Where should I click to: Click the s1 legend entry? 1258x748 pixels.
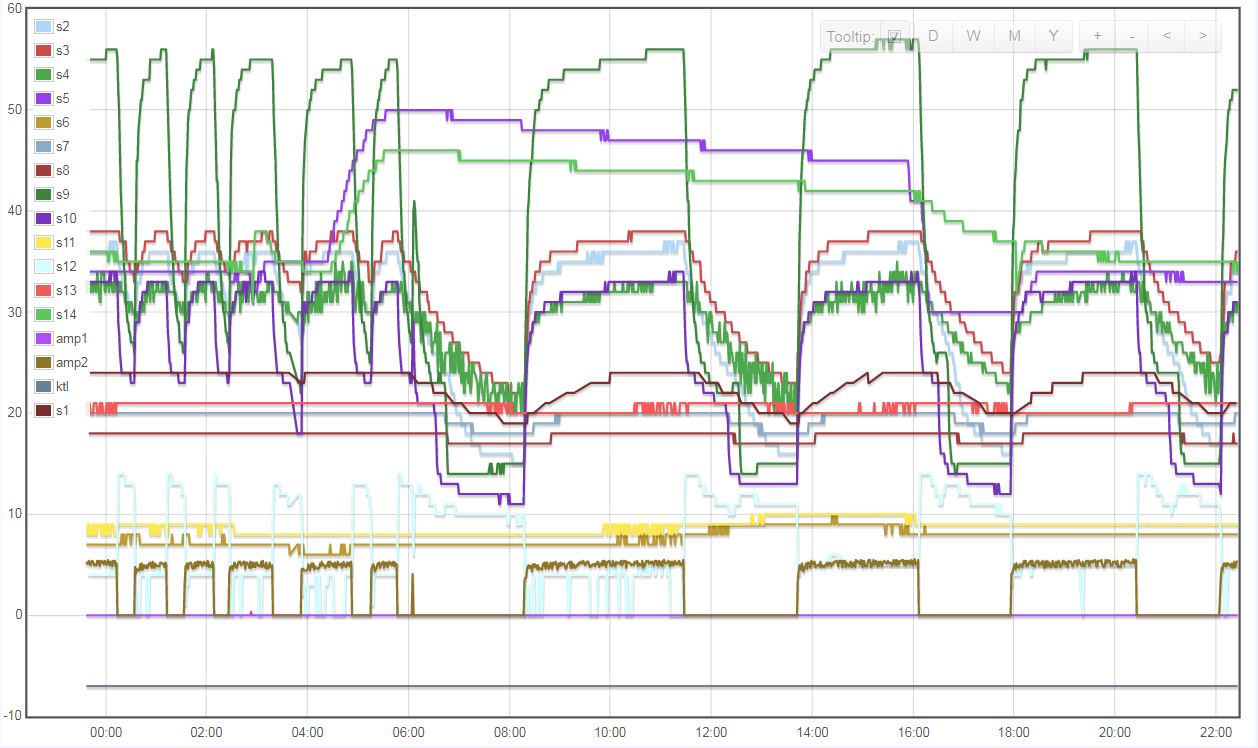click(x=52, y=410)
